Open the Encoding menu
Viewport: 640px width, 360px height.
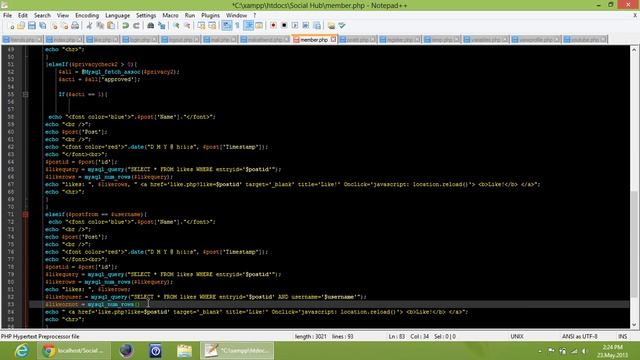tap(87, 15)
